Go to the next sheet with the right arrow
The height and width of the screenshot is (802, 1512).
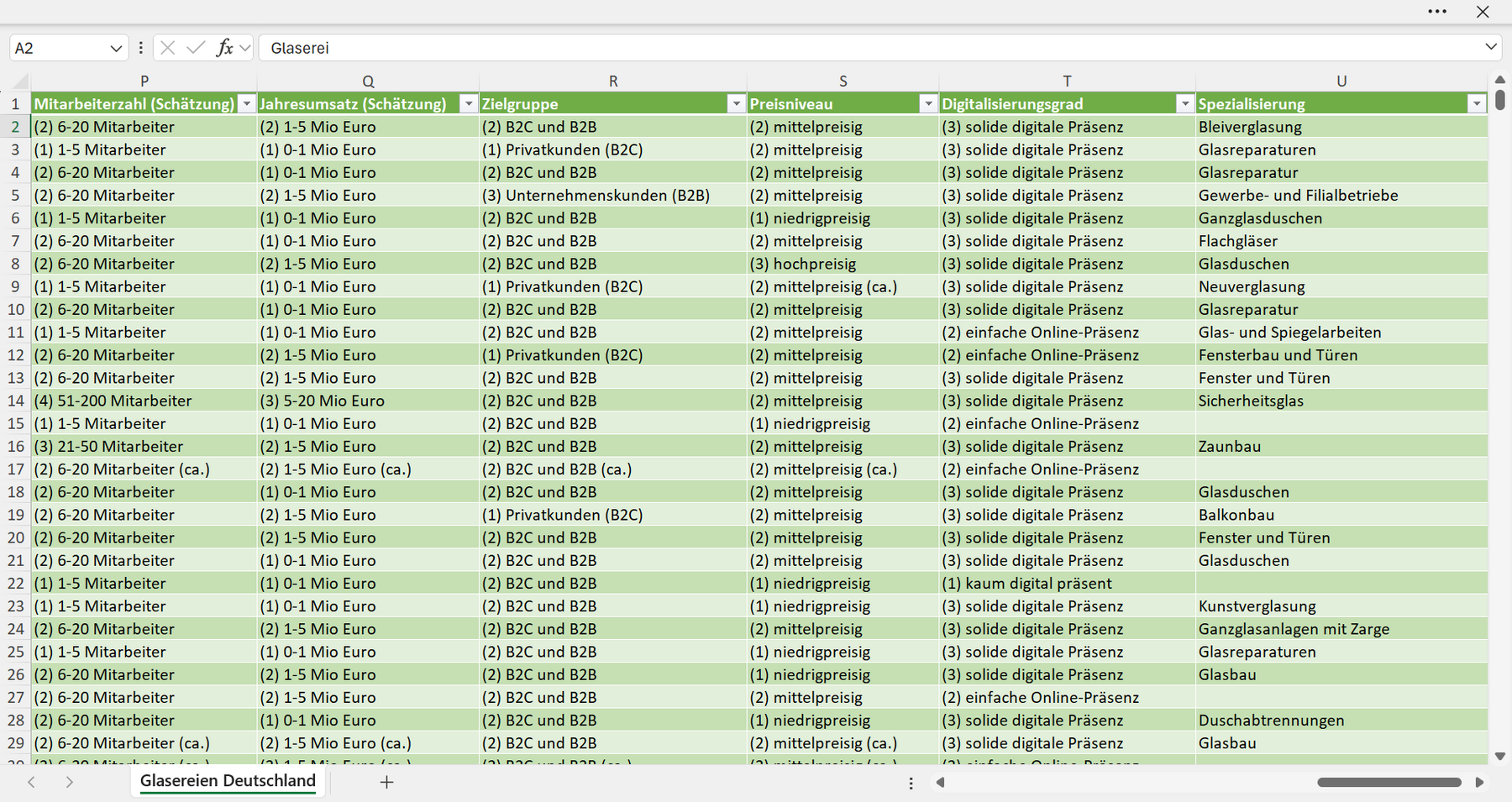click(69, 782)
